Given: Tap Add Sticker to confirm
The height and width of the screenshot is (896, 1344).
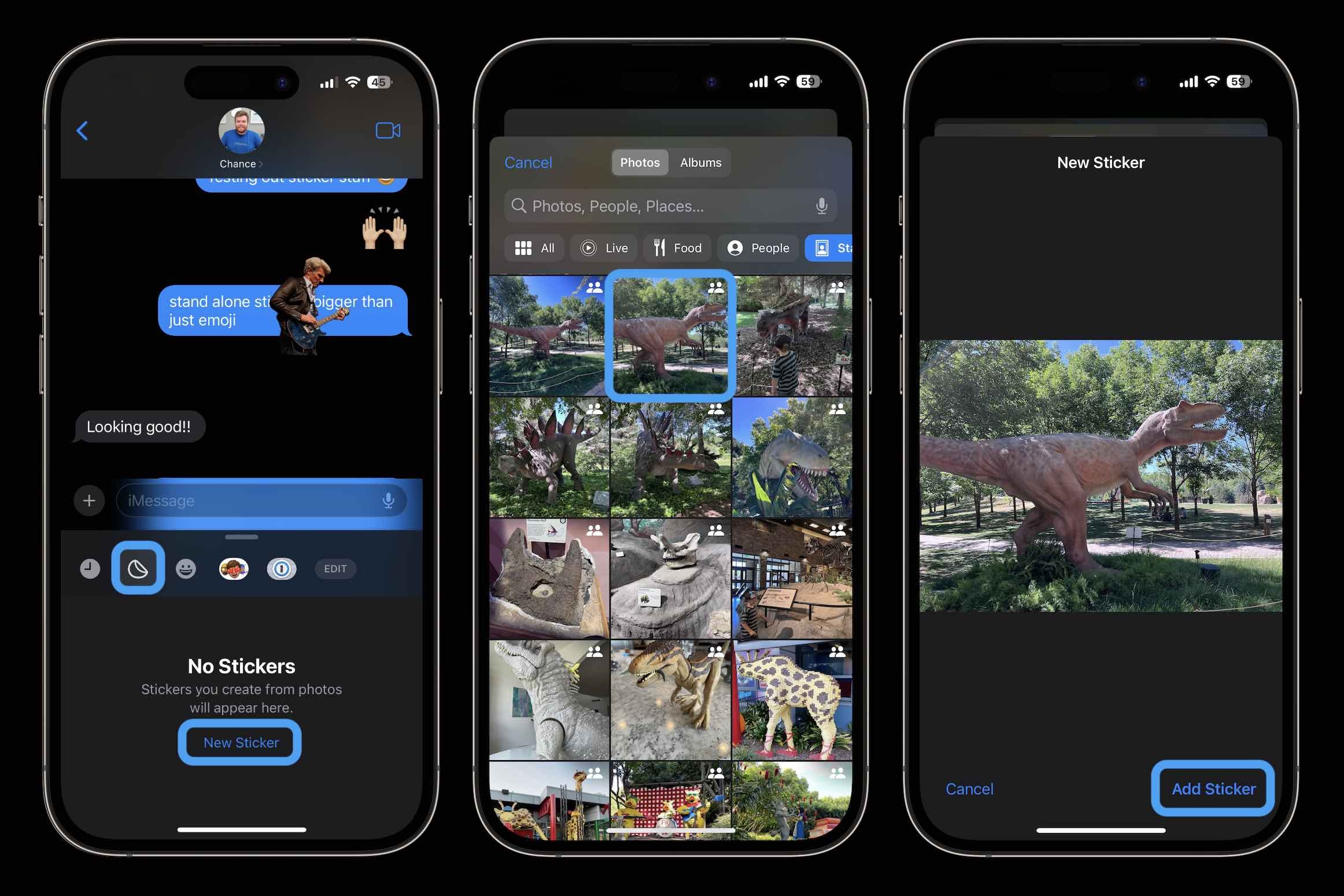Looking at the screenshot, I should tap(1213, 789).
